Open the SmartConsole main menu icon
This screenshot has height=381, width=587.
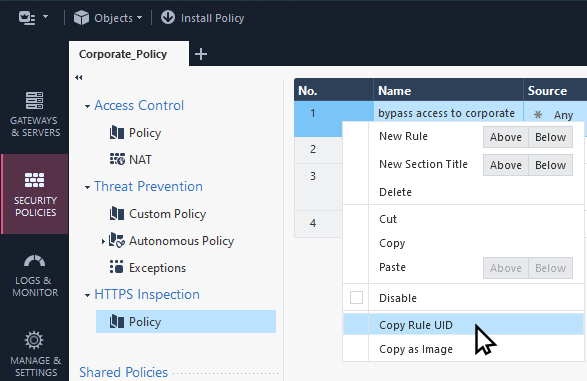pos(27,18)
